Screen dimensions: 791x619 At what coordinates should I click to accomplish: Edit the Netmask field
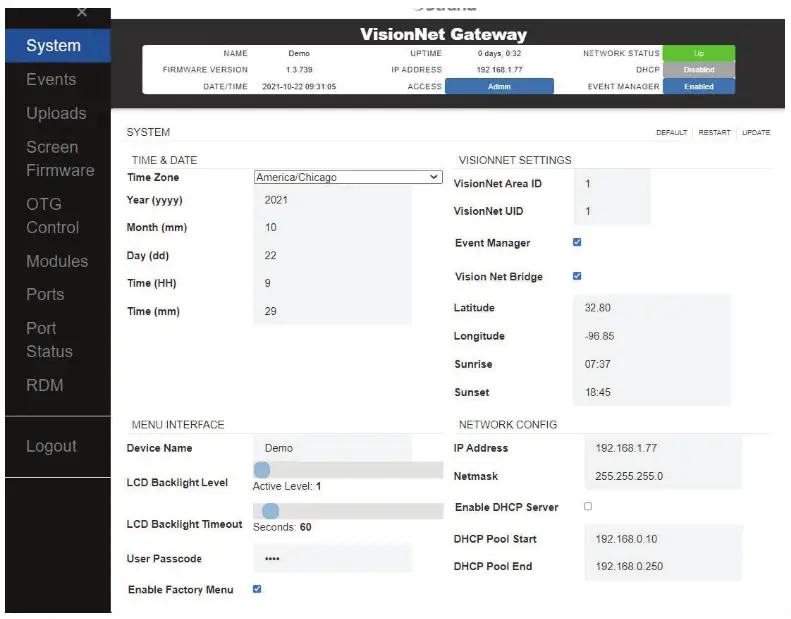point(663,476)
